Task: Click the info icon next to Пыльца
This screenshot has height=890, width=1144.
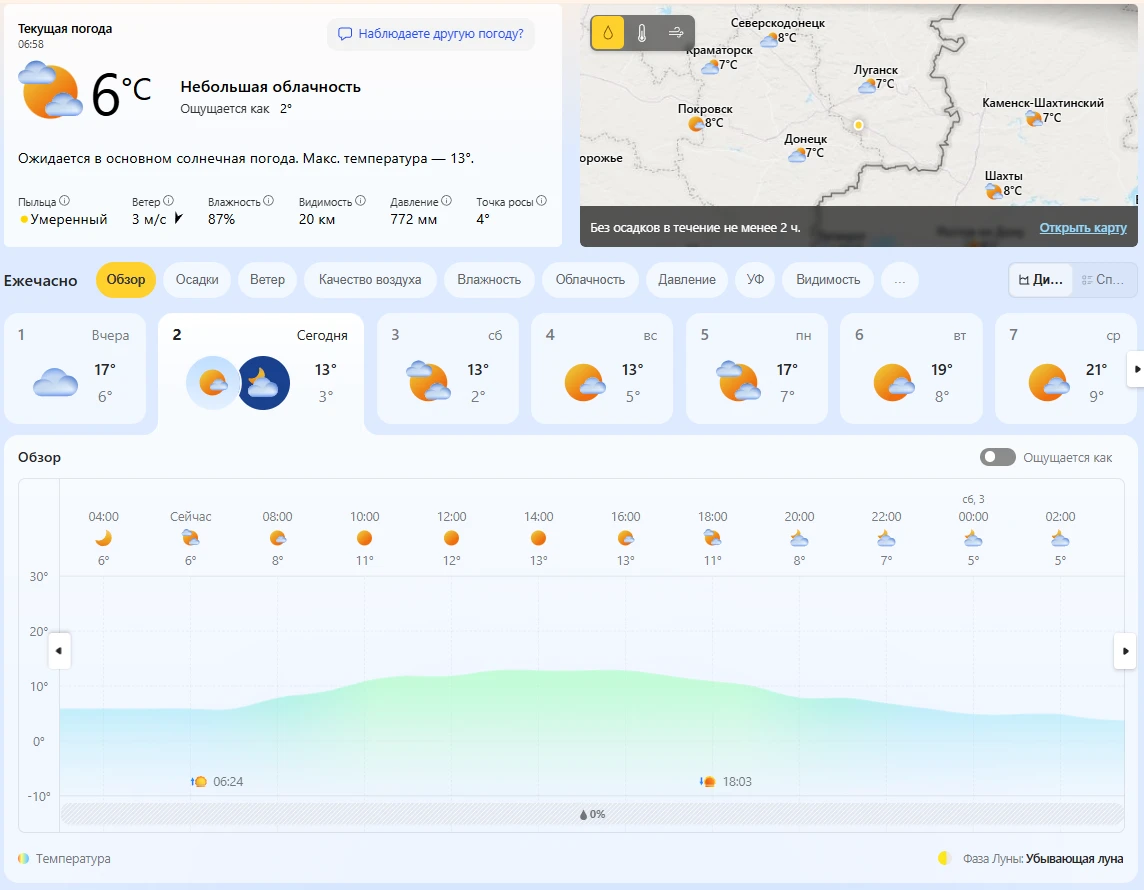Action: 64,201
